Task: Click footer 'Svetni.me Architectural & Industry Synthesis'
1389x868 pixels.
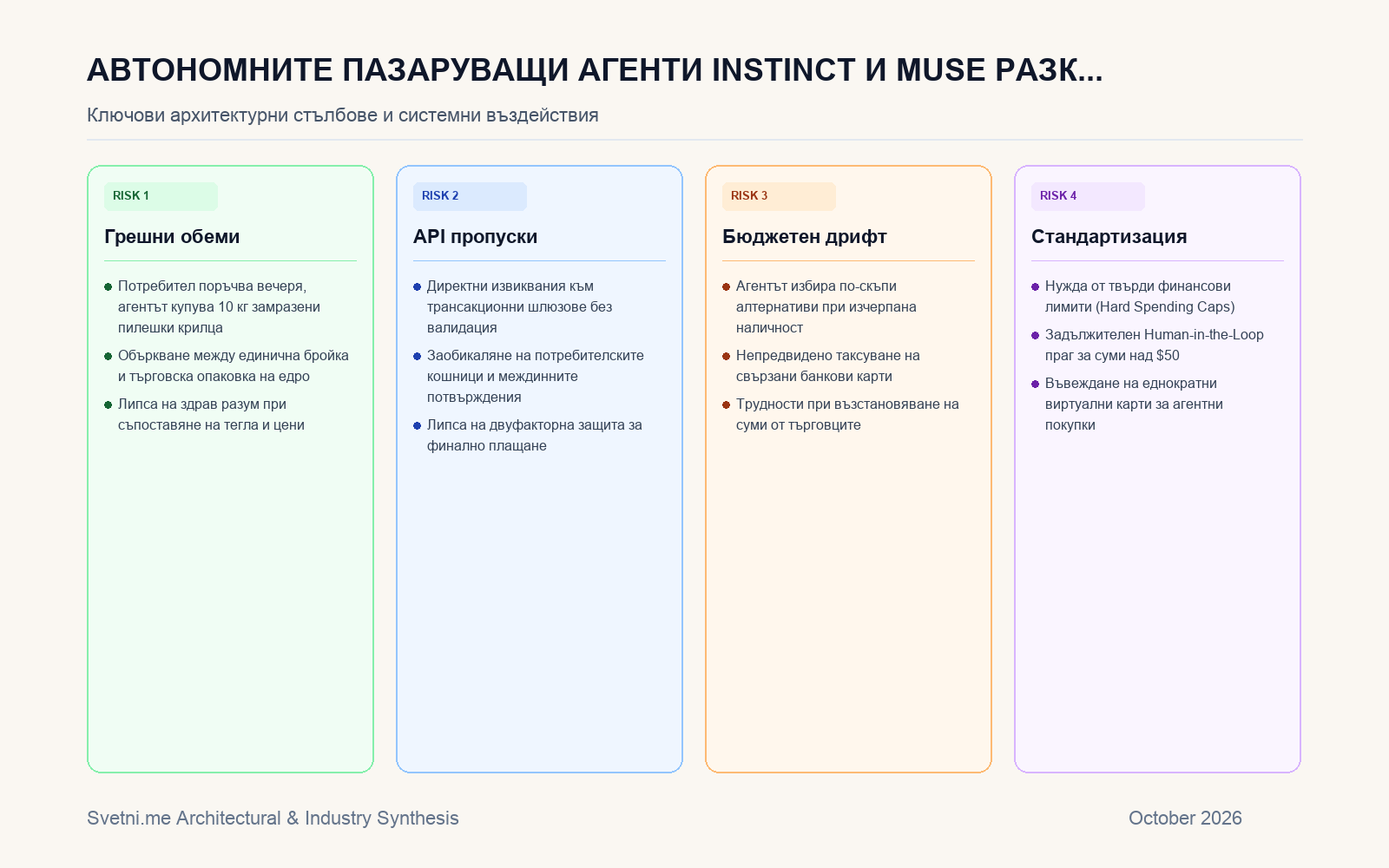Action: (x=273, y=819)
